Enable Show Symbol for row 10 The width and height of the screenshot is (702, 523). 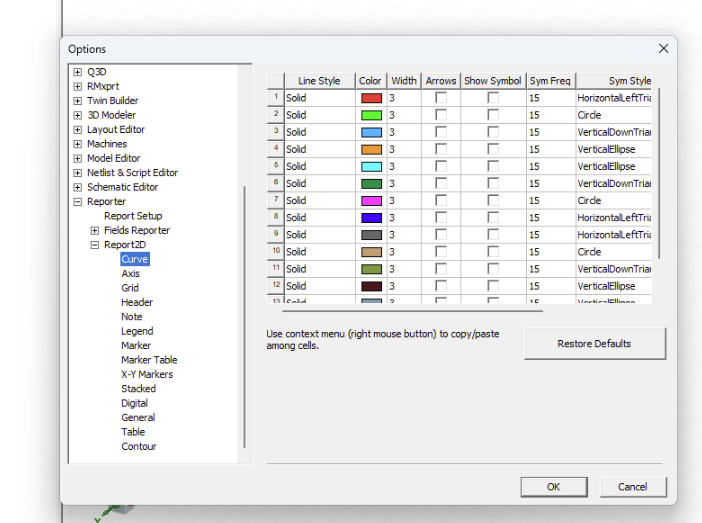[x=493, y=252]
